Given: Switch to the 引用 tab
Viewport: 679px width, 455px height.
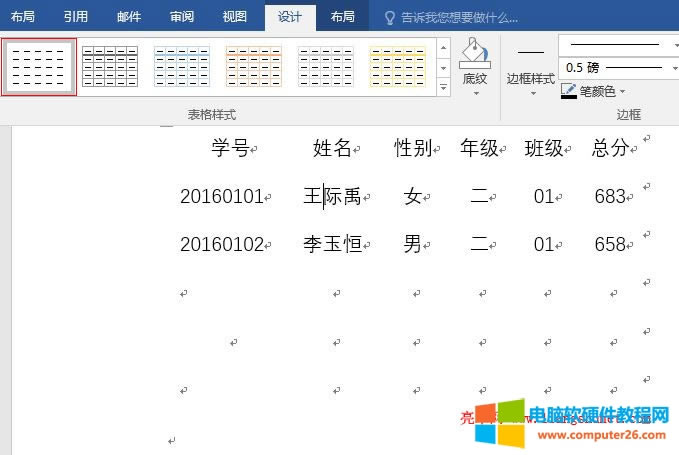Looking at the screenshot, I should (x=76, y=16).
